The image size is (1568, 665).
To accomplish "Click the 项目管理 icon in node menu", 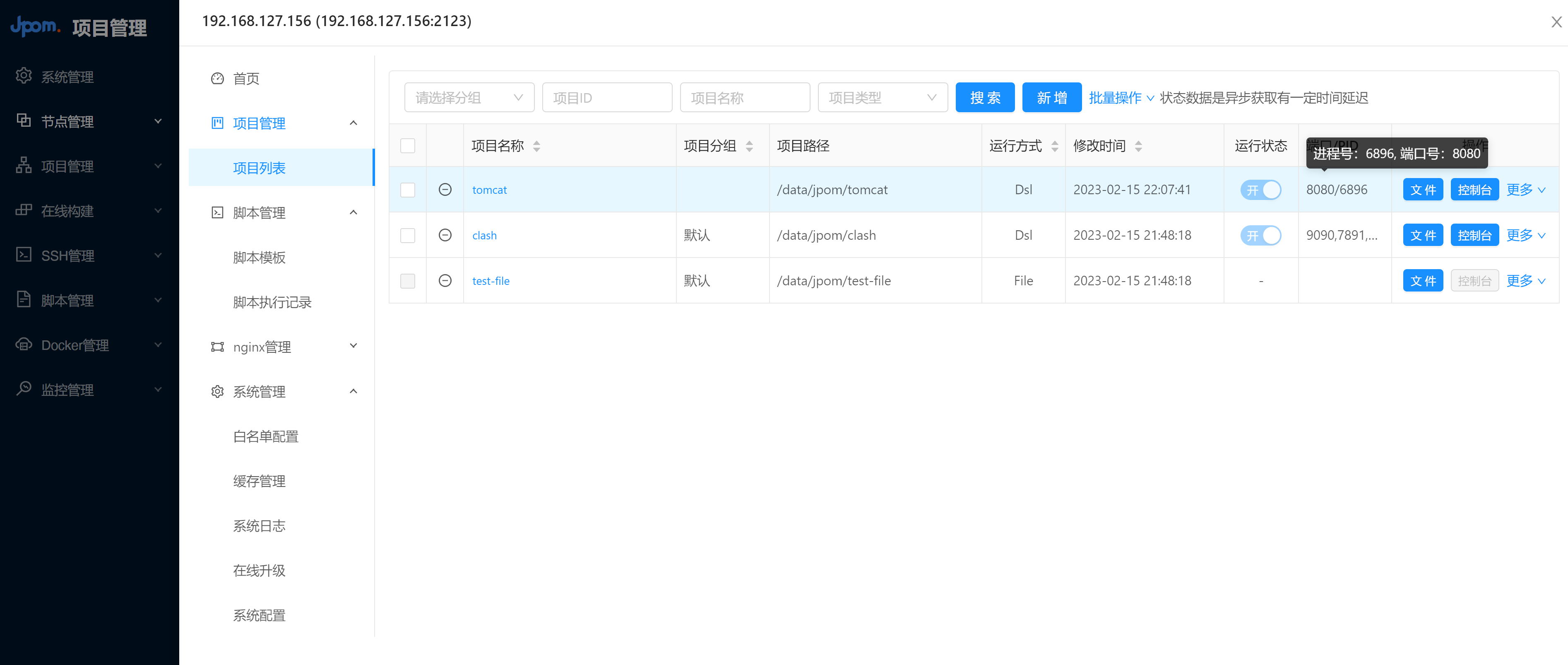I will [x=217, y=123].
